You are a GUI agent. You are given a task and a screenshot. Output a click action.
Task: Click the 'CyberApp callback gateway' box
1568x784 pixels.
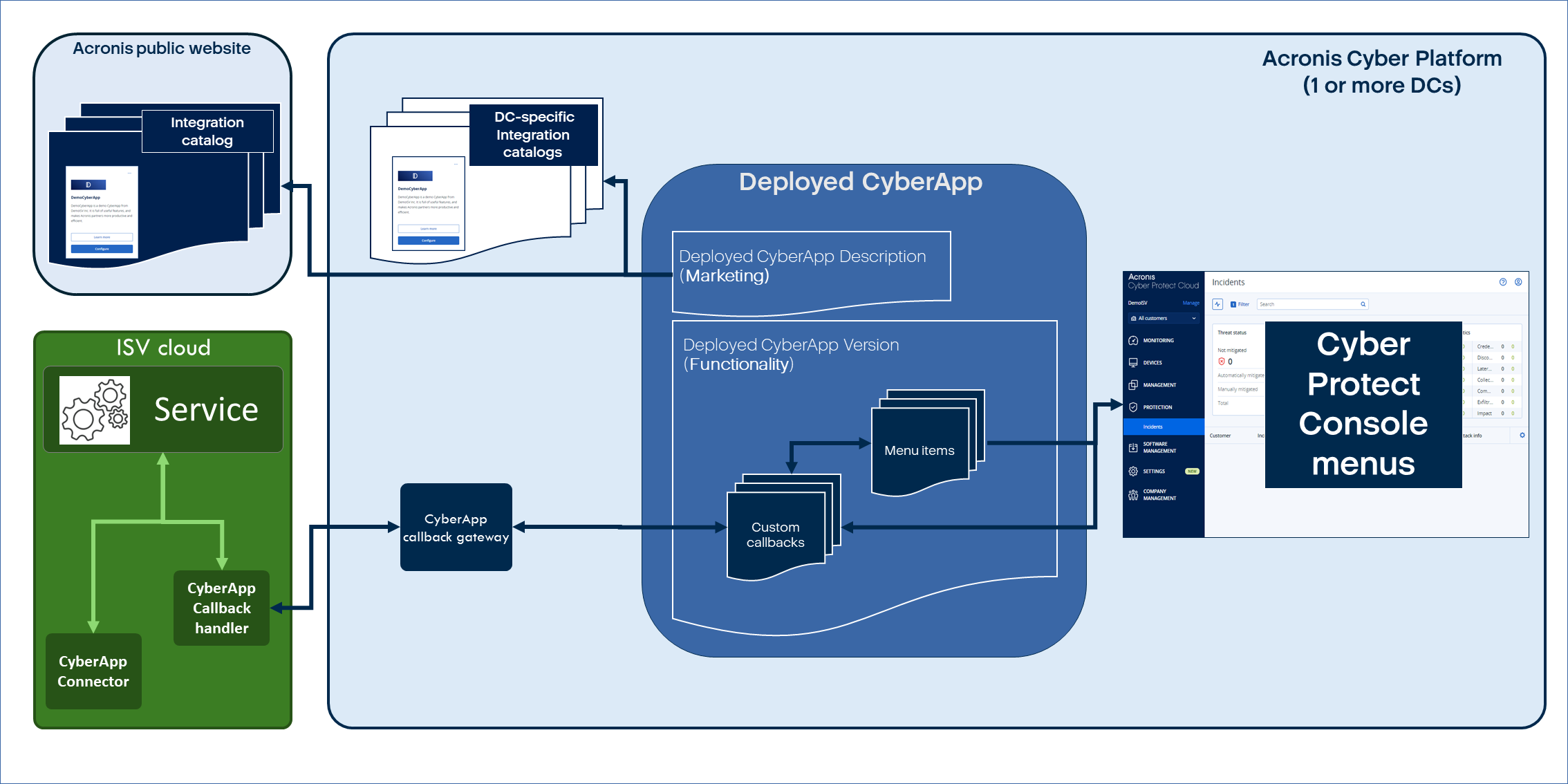(x=456, y=528)
